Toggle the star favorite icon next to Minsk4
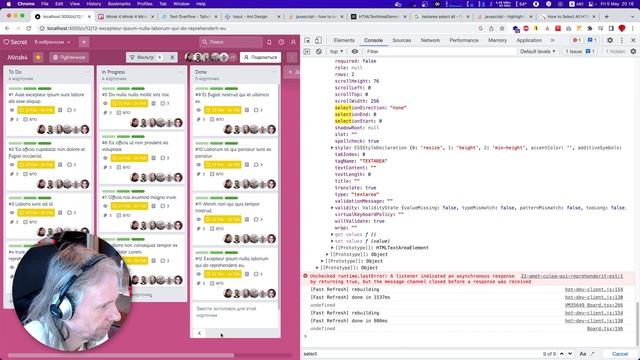The image size is (640, 360). coord(38,58)
